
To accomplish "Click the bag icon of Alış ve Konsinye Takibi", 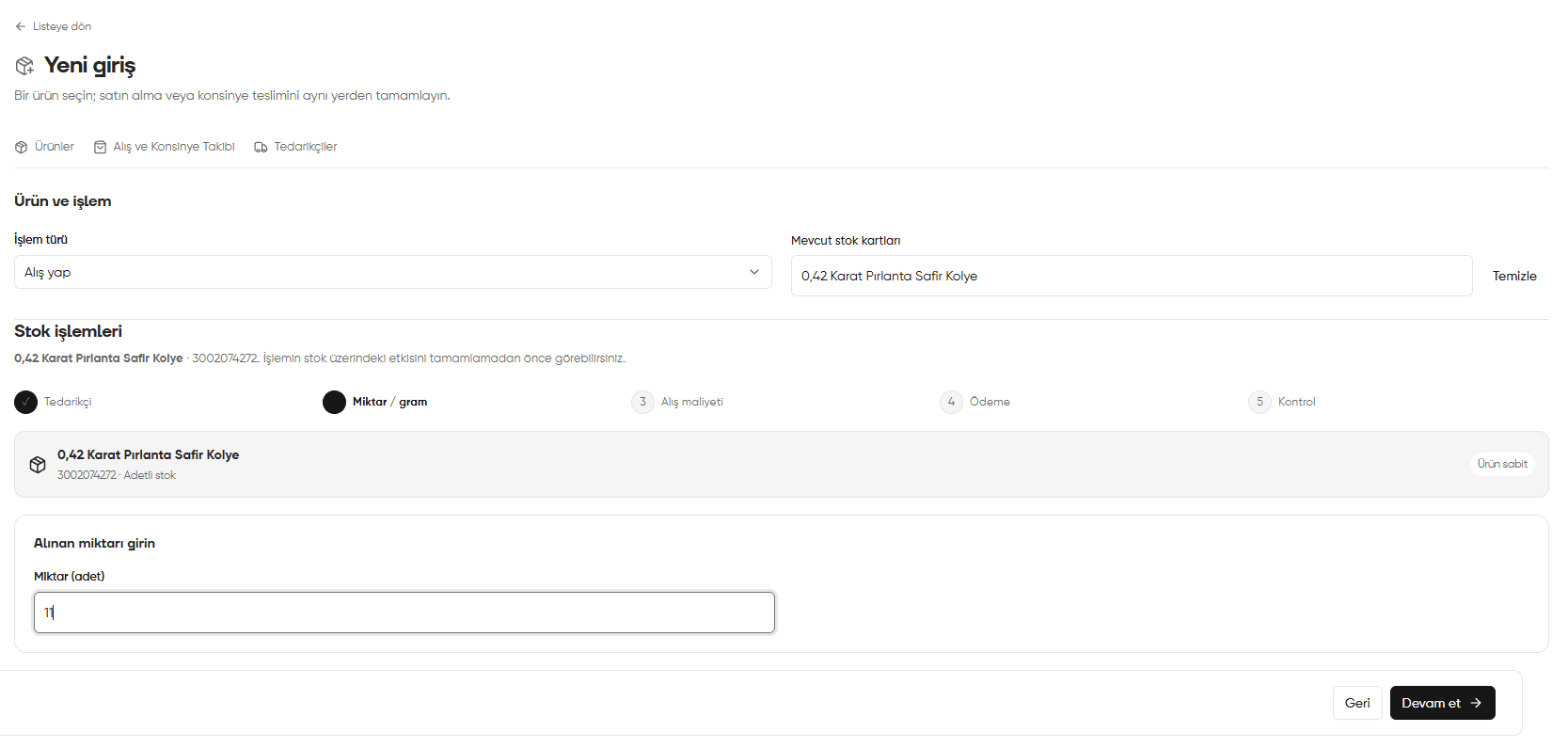I will coord(100,147).
